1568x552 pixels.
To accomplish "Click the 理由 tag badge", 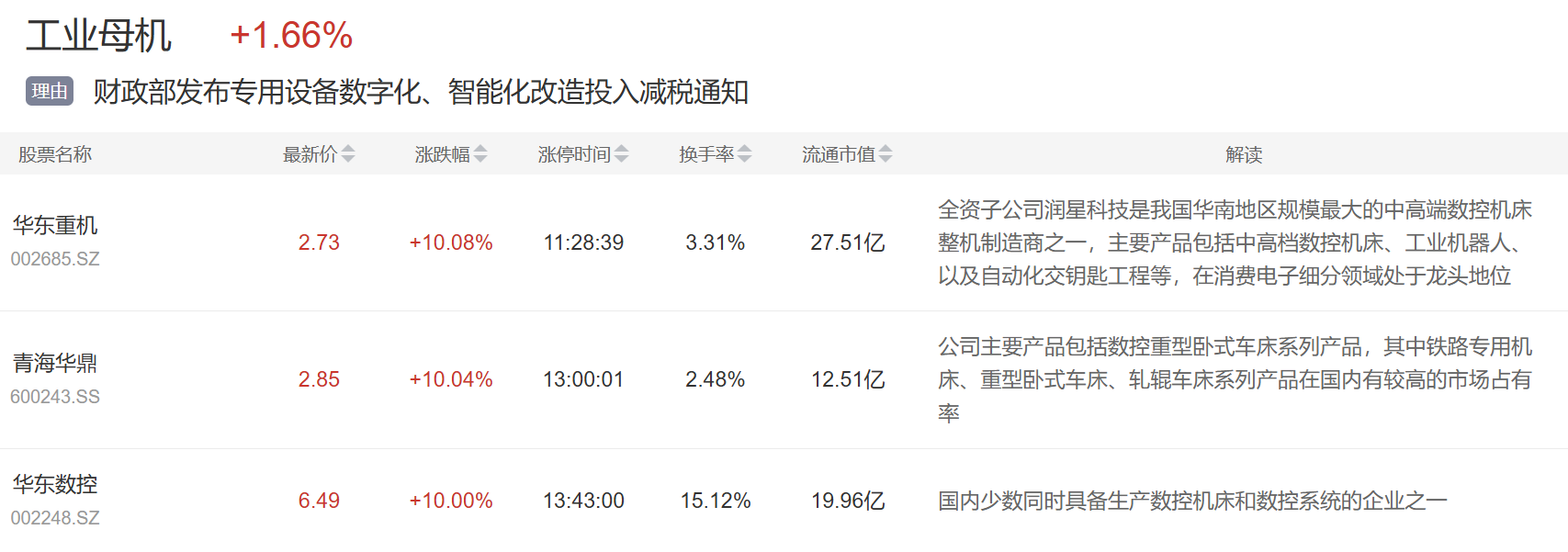I will point(50,92).
